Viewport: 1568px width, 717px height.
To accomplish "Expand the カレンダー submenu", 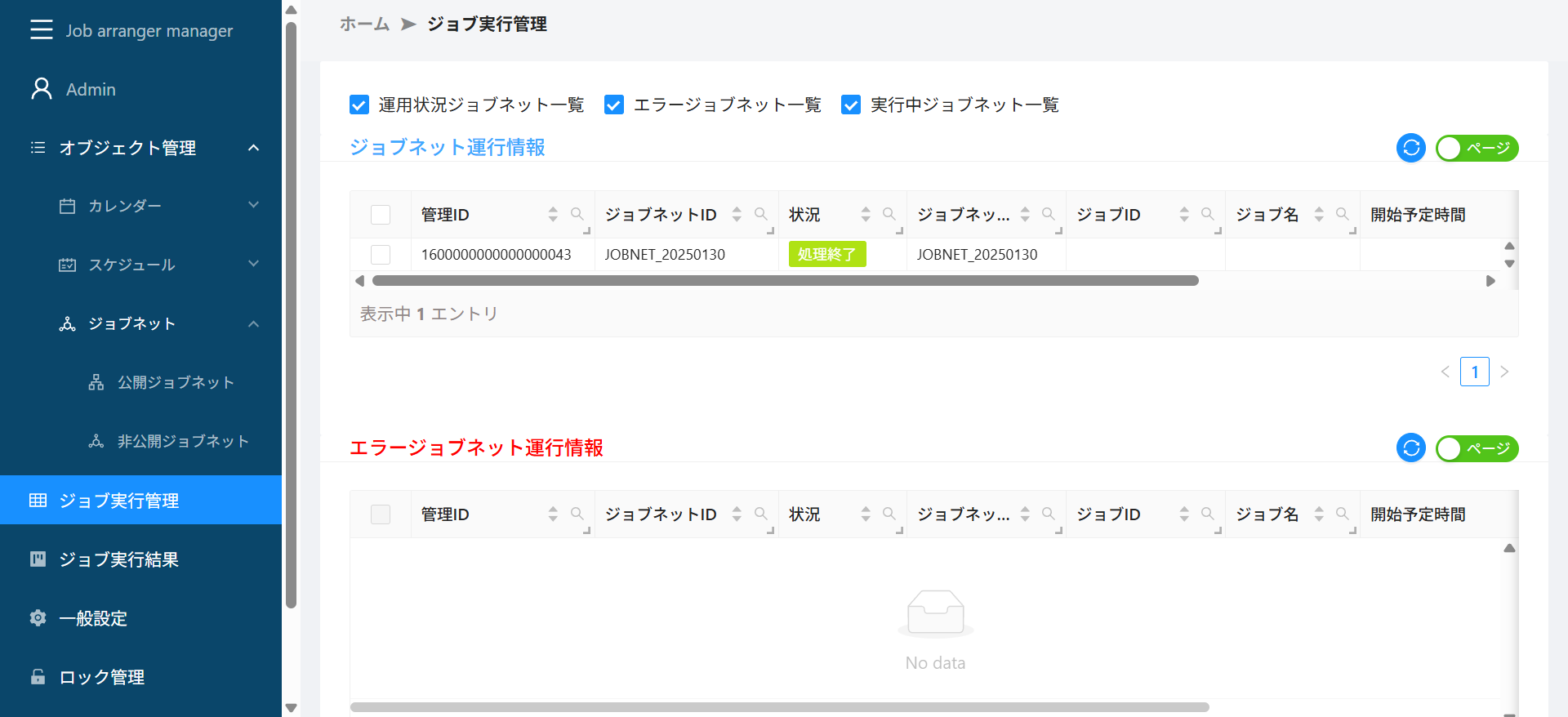I will pos(253,206).
